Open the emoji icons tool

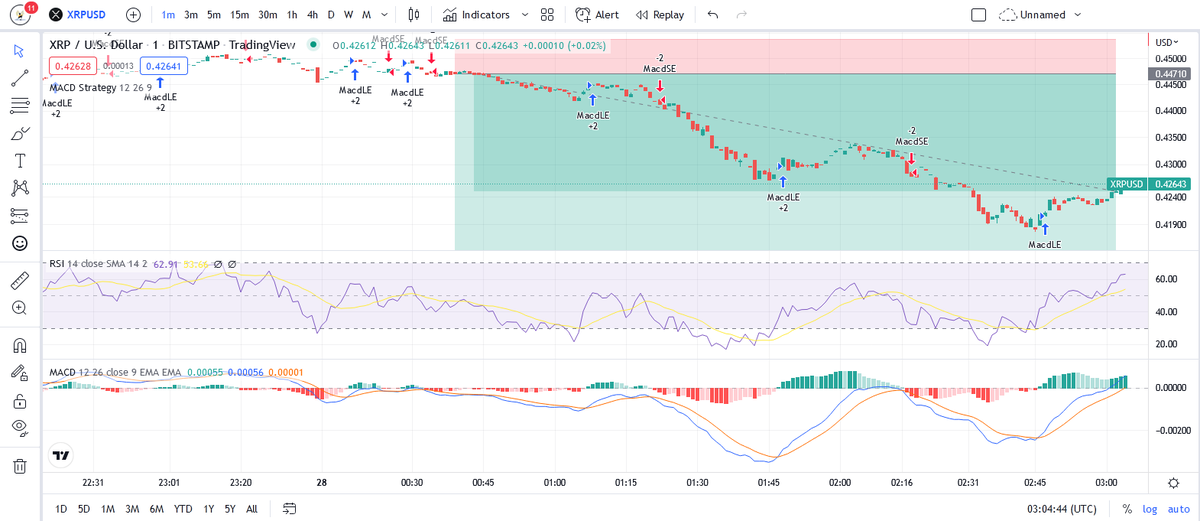(19, 242)
